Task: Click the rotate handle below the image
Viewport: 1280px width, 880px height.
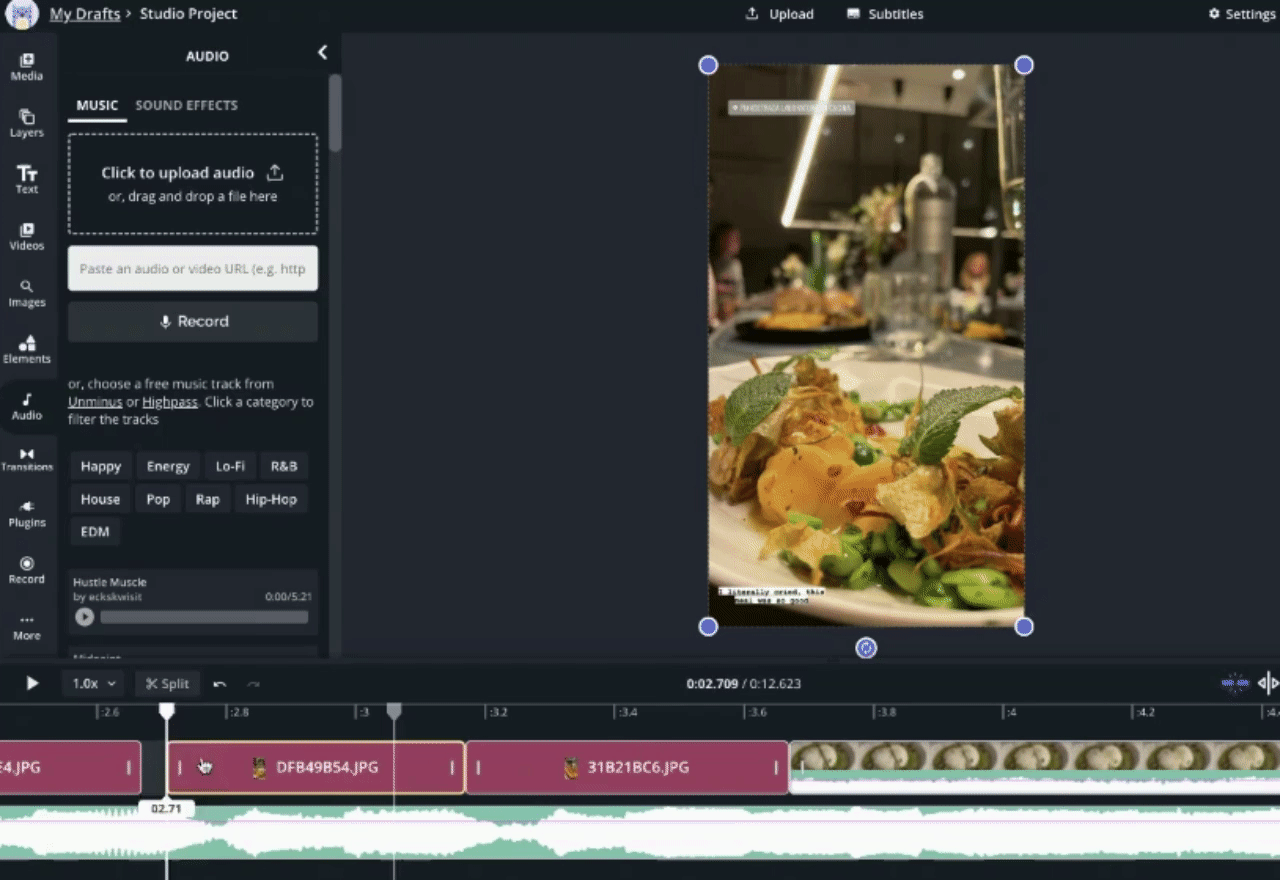Action: tap(866, 648)
